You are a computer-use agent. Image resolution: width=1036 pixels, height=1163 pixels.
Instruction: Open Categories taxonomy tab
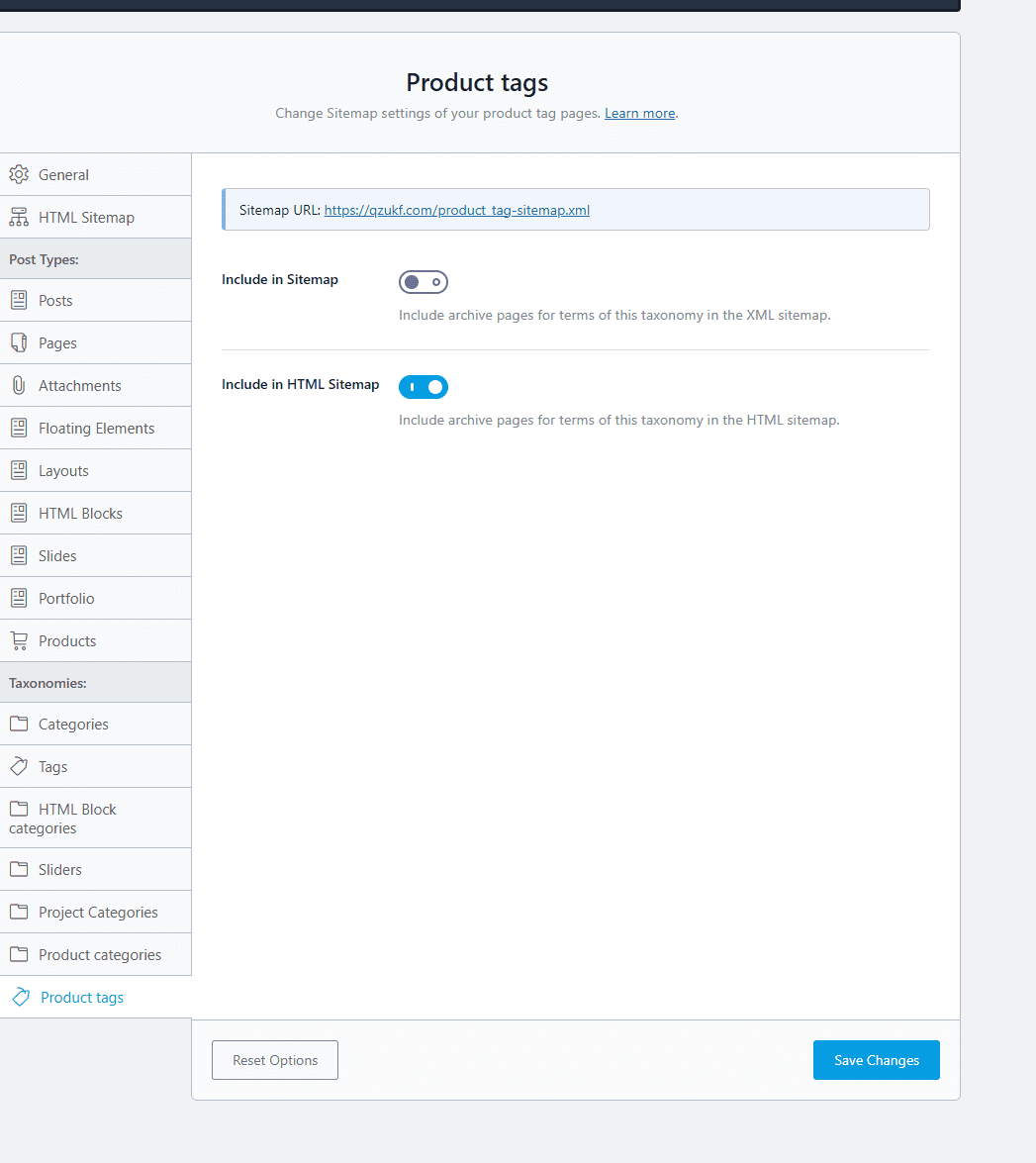[96, 724]
